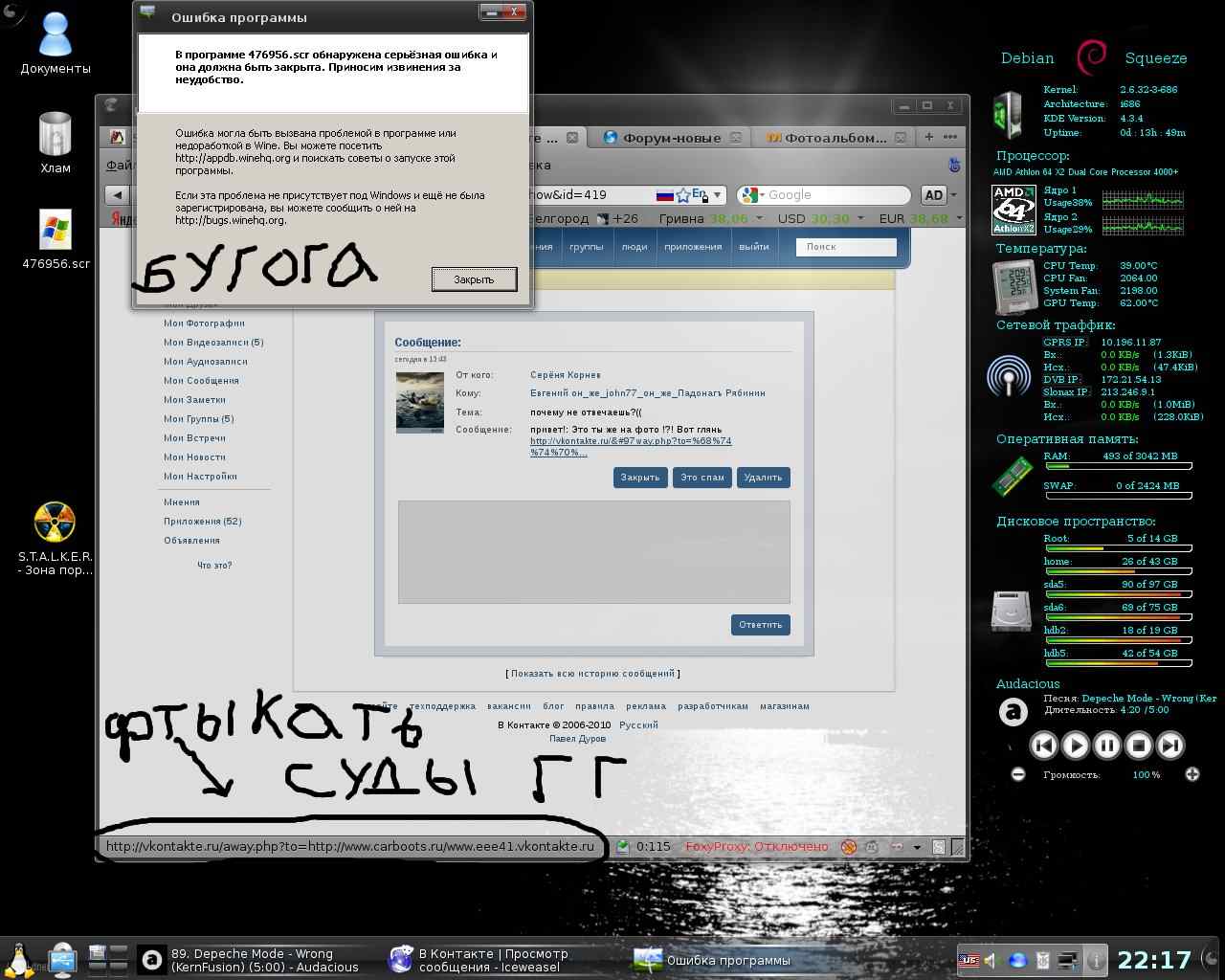
Task: Open Мои Аудиозаписи in sidebar
Action: [205, 362]
